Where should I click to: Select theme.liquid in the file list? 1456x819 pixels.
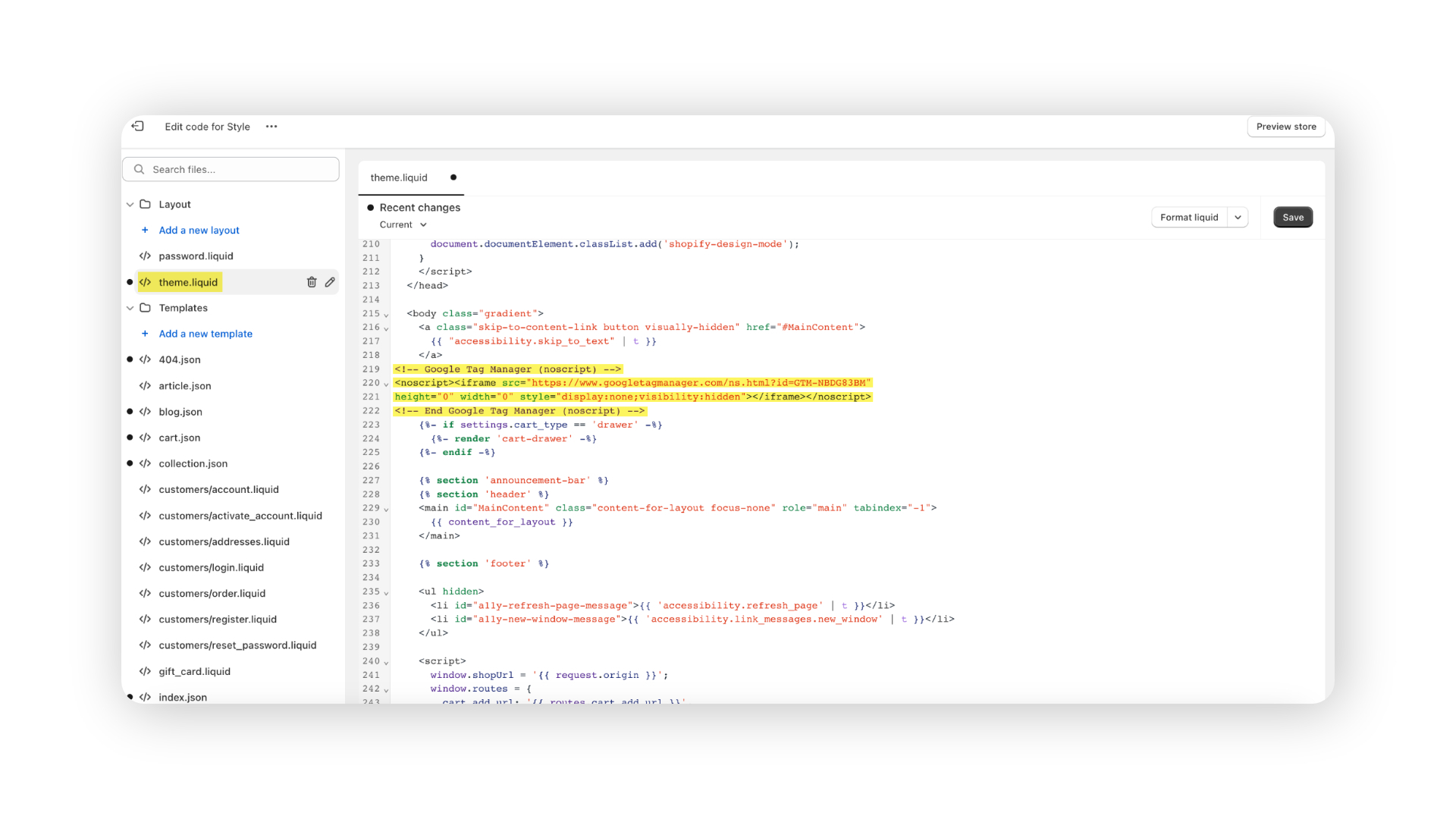[x=188, y=282]
